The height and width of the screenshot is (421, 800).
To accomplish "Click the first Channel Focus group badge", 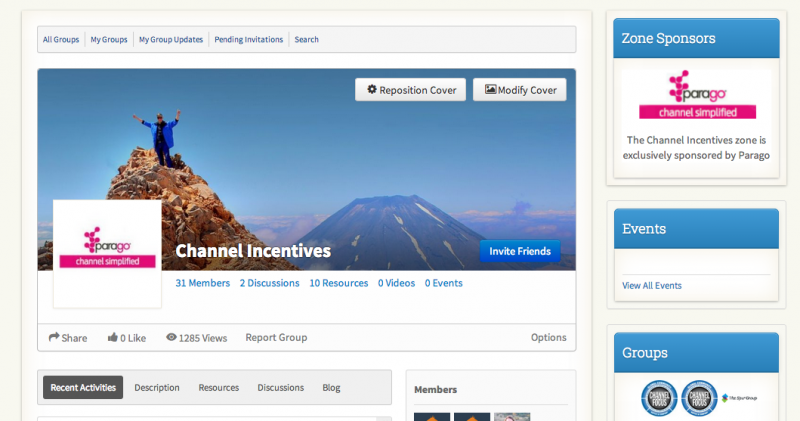I will [659, 398].
